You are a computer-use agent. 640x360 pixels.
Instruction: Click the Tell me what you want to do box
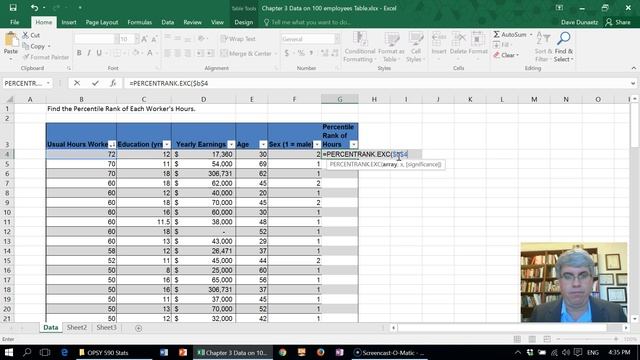[x=308, y=22]
